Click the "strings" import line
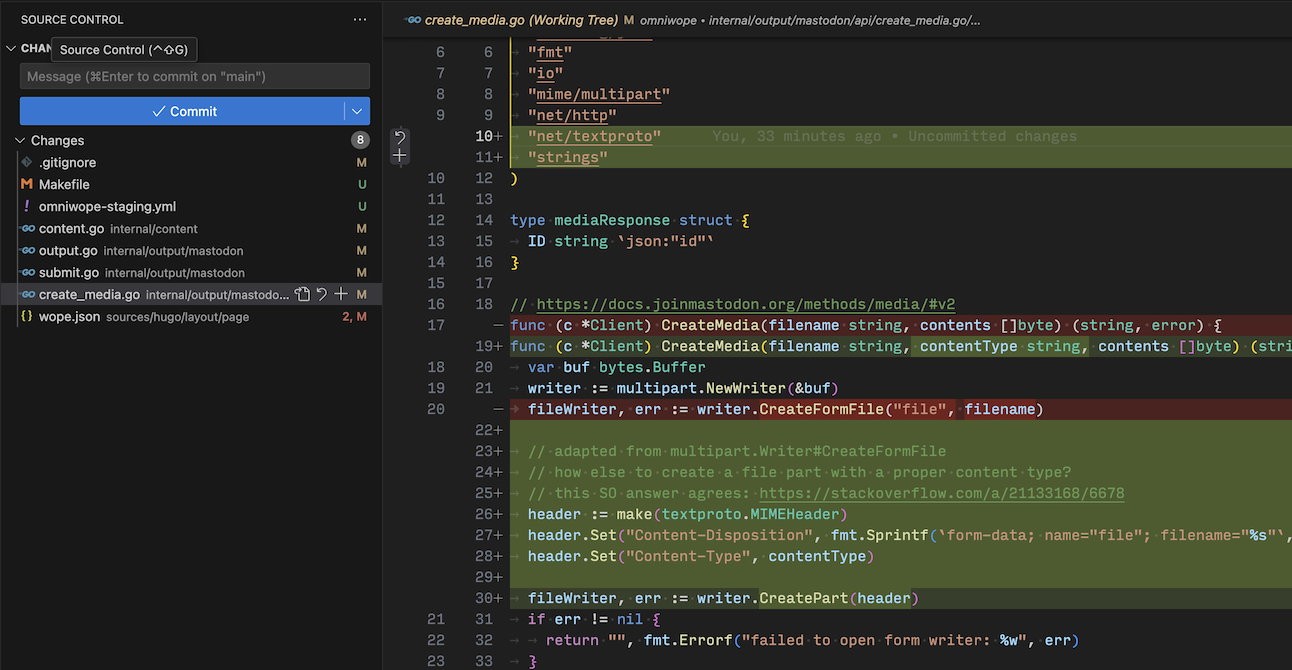1292x670 pixels. [x=568, y=157]
